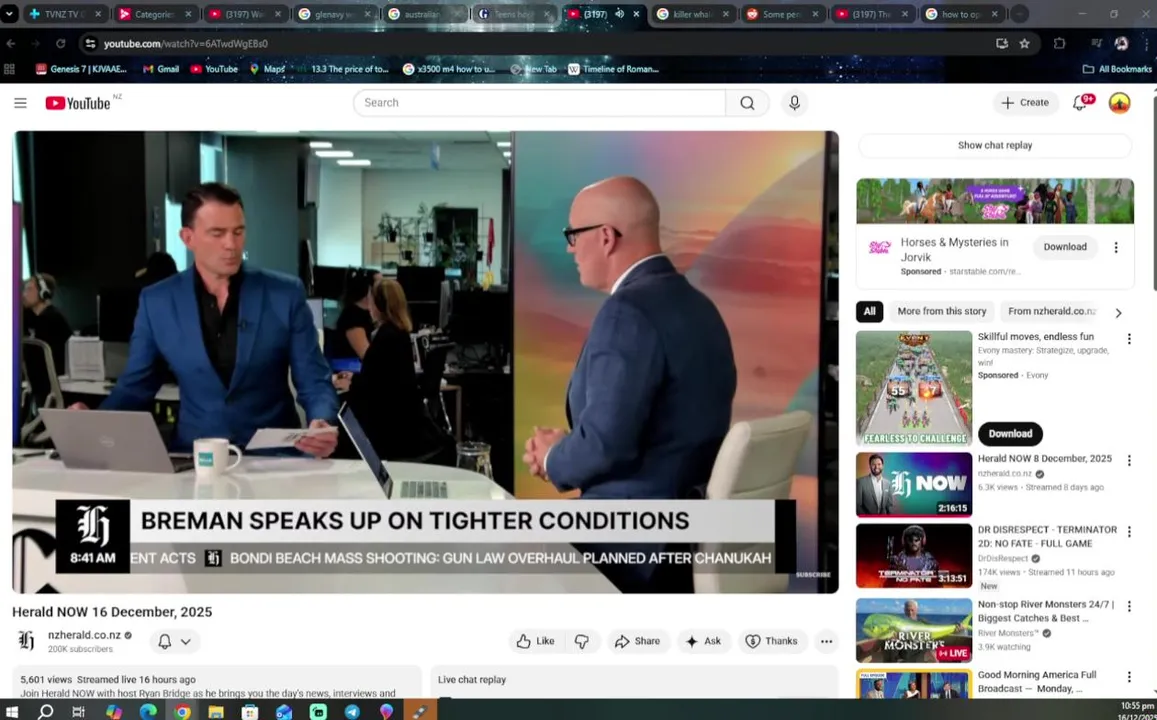Click Download on the Evony ad

tap(1010, 433)
